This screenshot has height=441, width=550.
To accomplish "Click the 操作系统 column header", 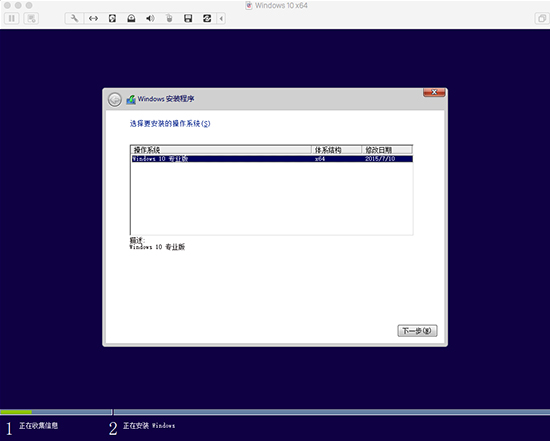I will [x=221, y=150].
